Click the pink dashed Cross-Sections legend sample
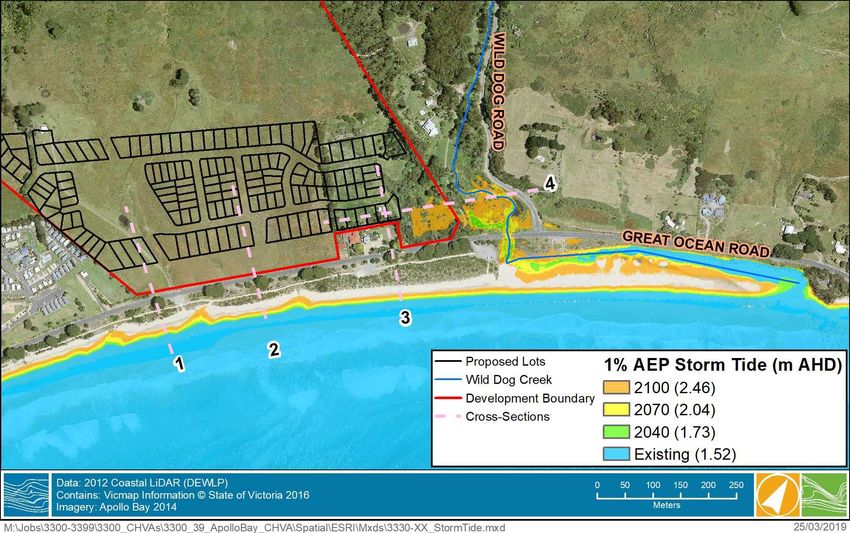The height and width of the screenshot is (533, 850). click(448, 417)
